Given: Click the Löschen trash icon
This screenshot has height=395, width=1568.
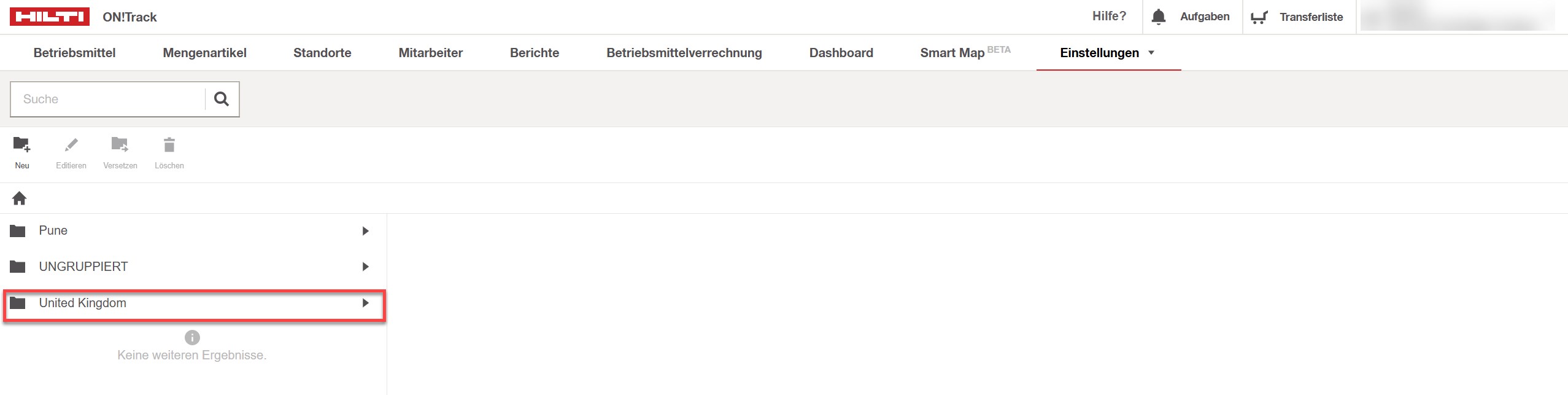Looking at the screenshot, I should point(169,145).
